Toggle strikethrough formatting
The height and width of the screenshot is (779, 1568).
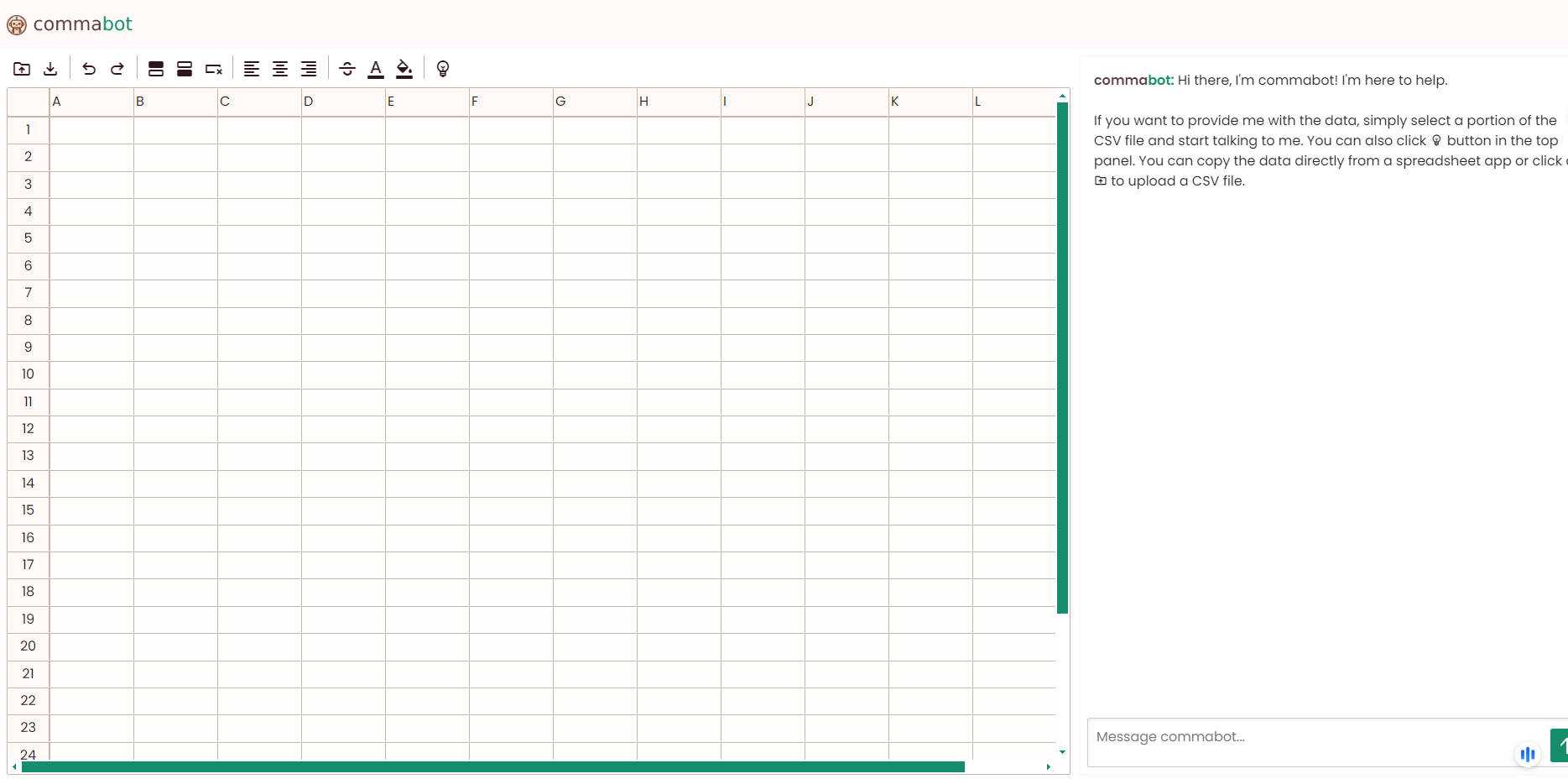pos(347,69)
